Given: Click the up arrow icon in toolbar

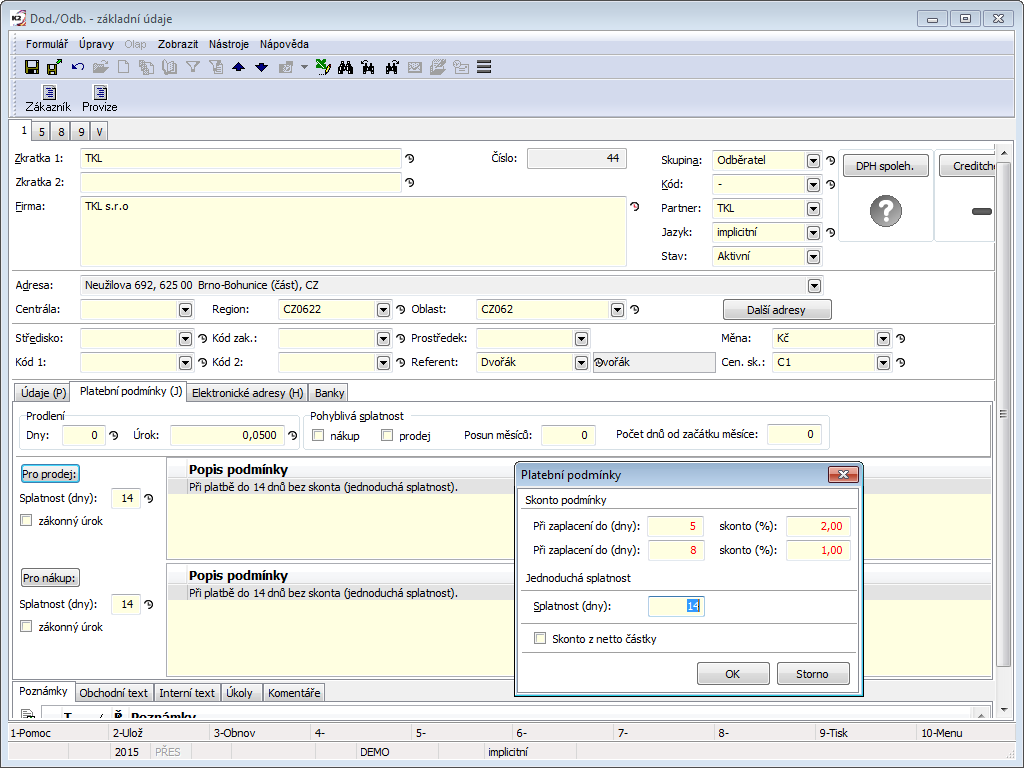Looking at the screenshot, I should click(238, 67).
